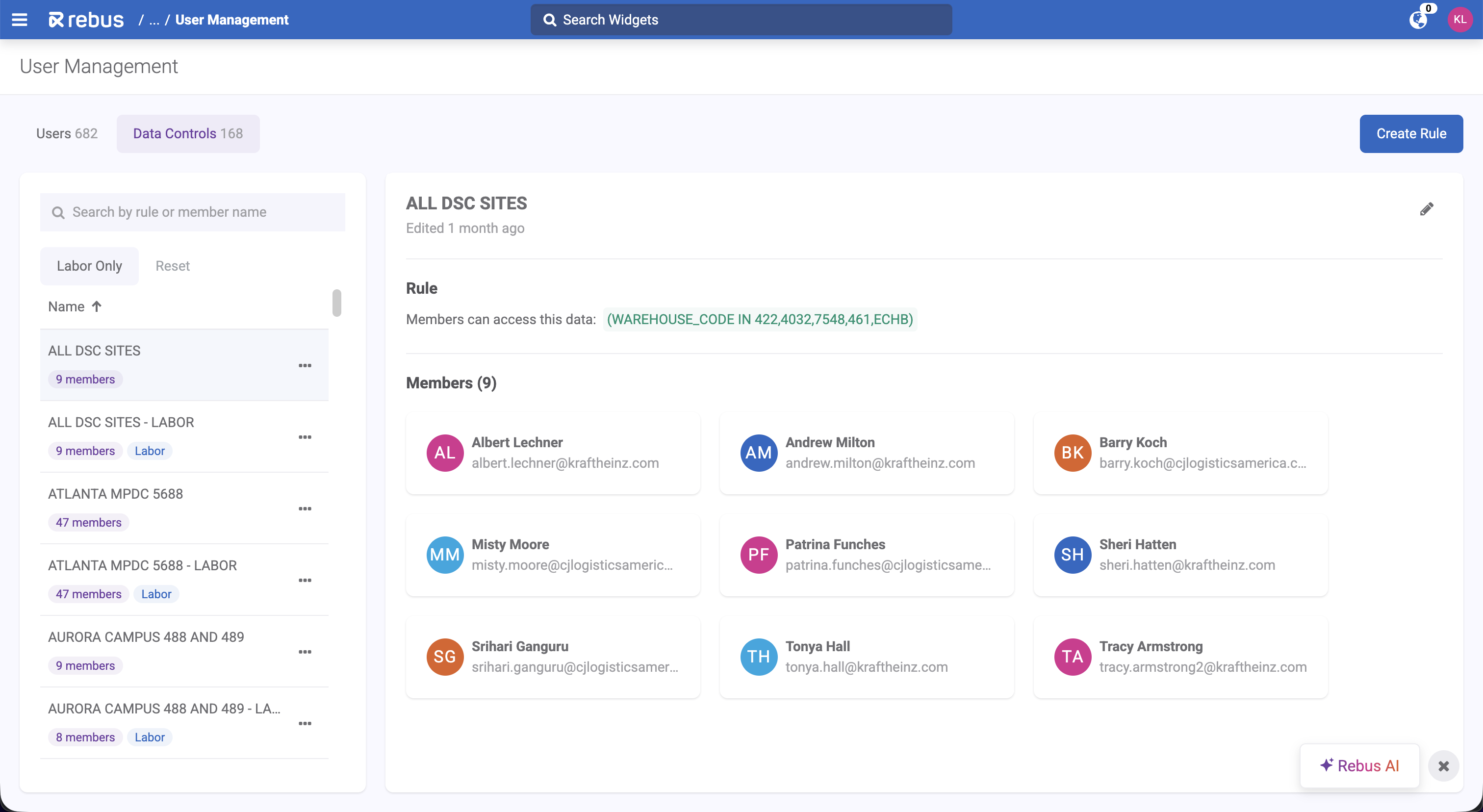
Task: Click the Members (9) heading
Action: [451, 382]
